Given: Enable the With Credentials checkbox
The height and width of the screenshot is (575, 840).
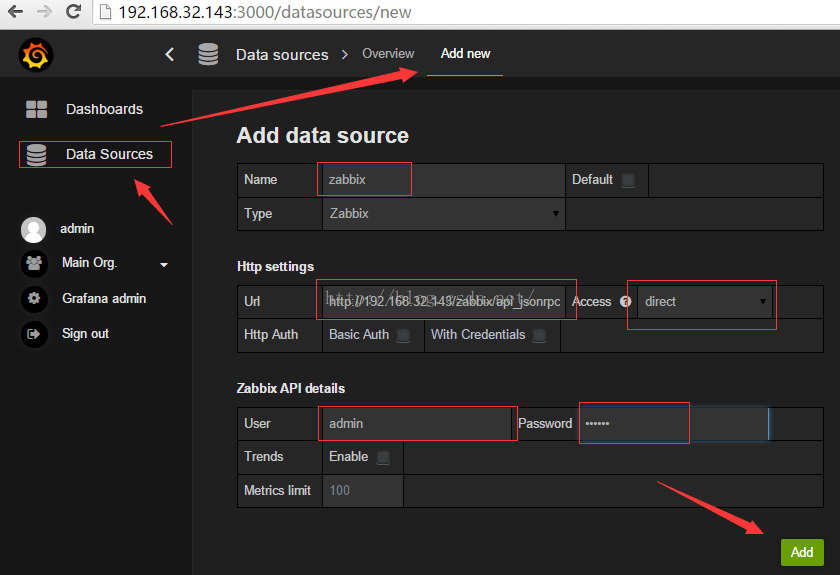Looking at the screenshot, I should coord(539,335).
